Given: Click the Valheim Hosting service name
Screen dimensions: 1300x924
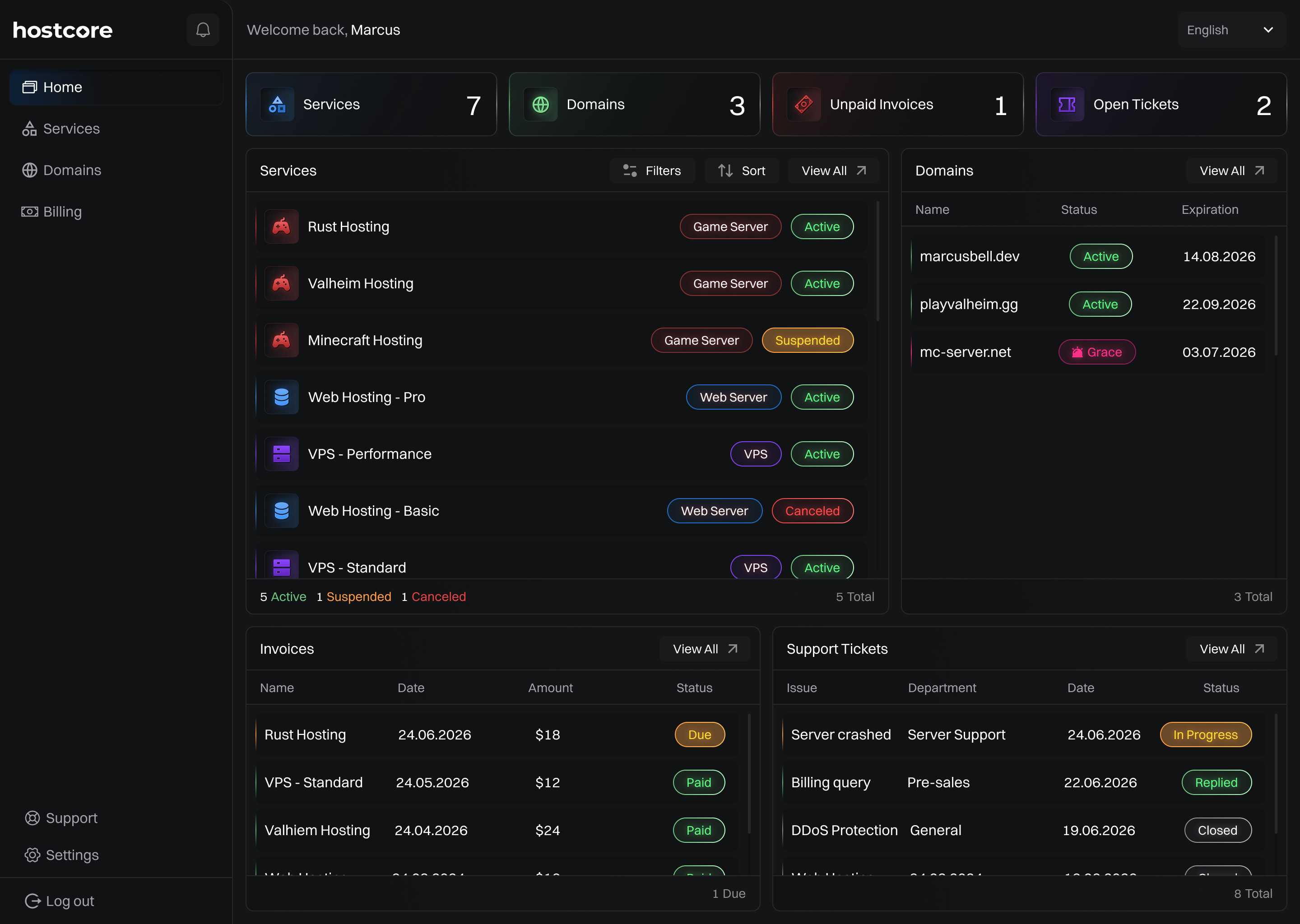Looking at the screenshot, I should click(x=360, y=283).
